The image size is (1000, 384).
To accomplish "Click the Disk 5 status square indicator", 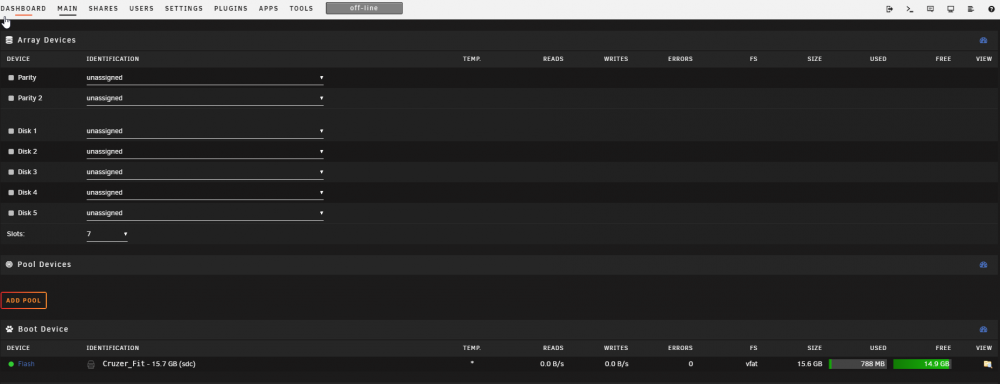I will (x=11, y=212).
